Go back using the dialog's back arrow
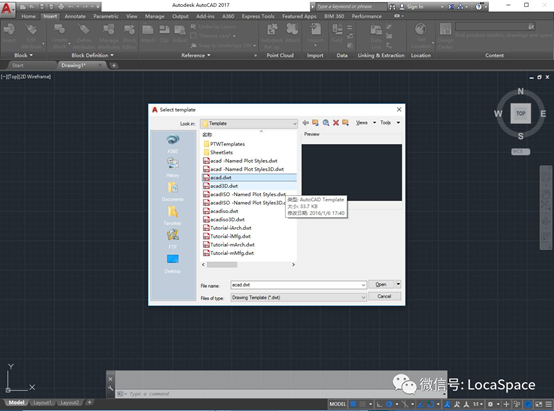 point(306,123)
